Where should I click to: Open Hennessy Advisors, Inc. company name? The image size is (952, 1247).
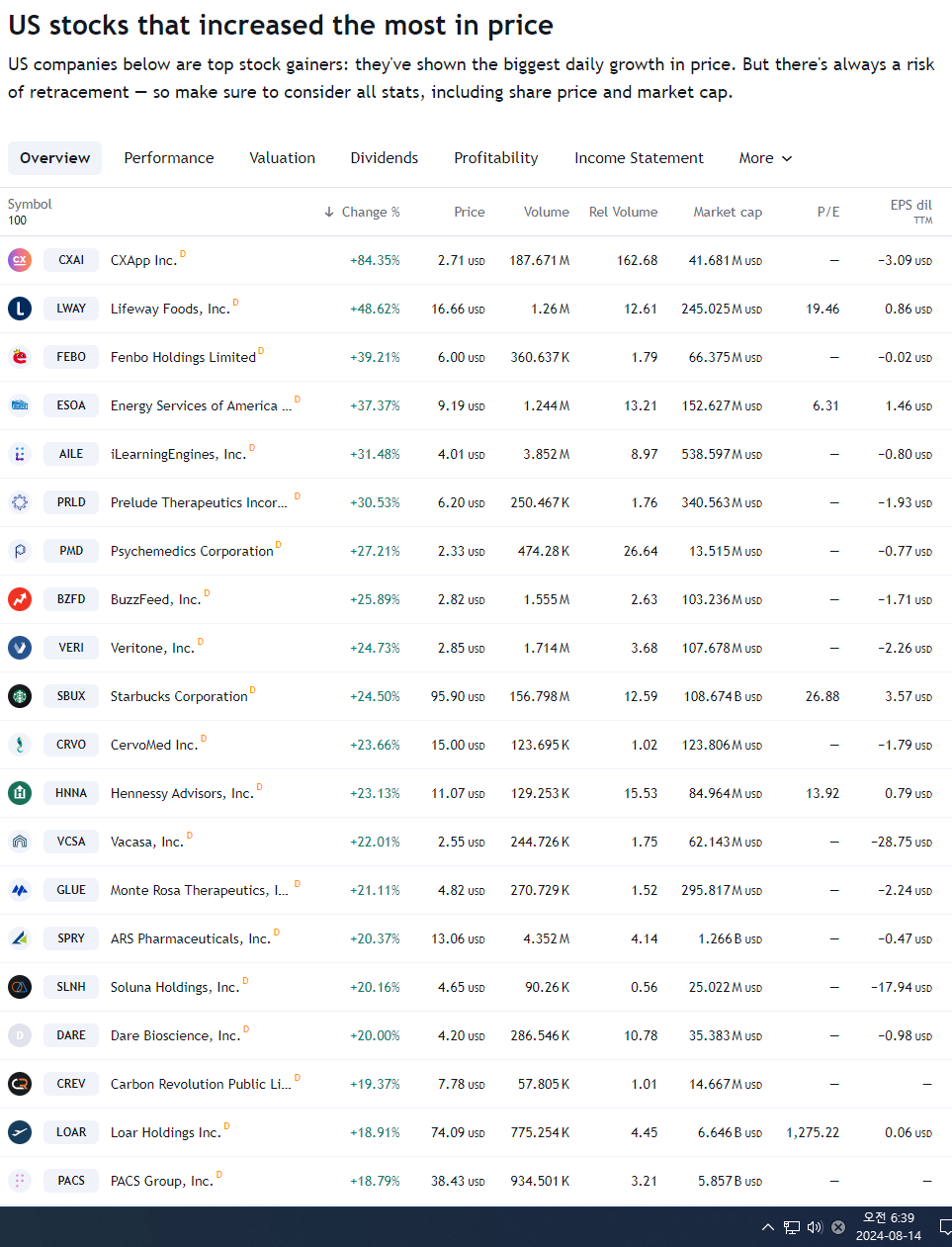(182, 793)
